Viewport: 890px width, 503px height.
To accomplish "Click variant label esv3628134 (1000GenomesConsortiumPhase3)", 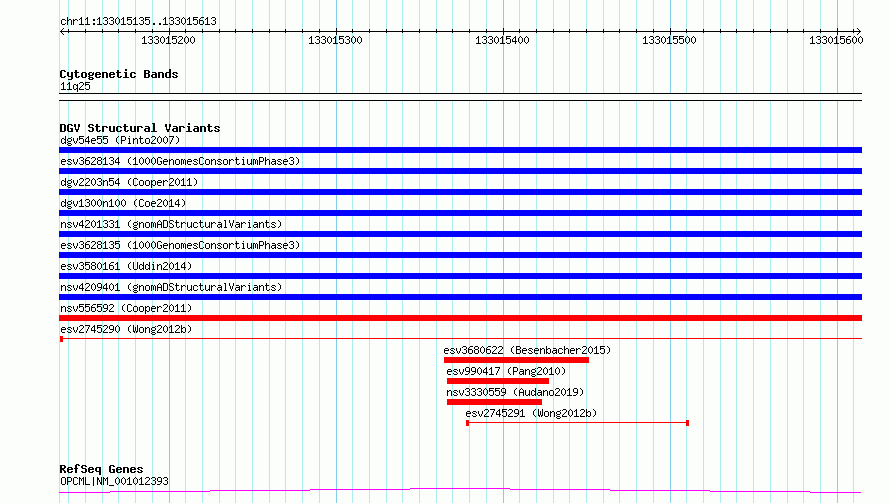I will (180, 161).
